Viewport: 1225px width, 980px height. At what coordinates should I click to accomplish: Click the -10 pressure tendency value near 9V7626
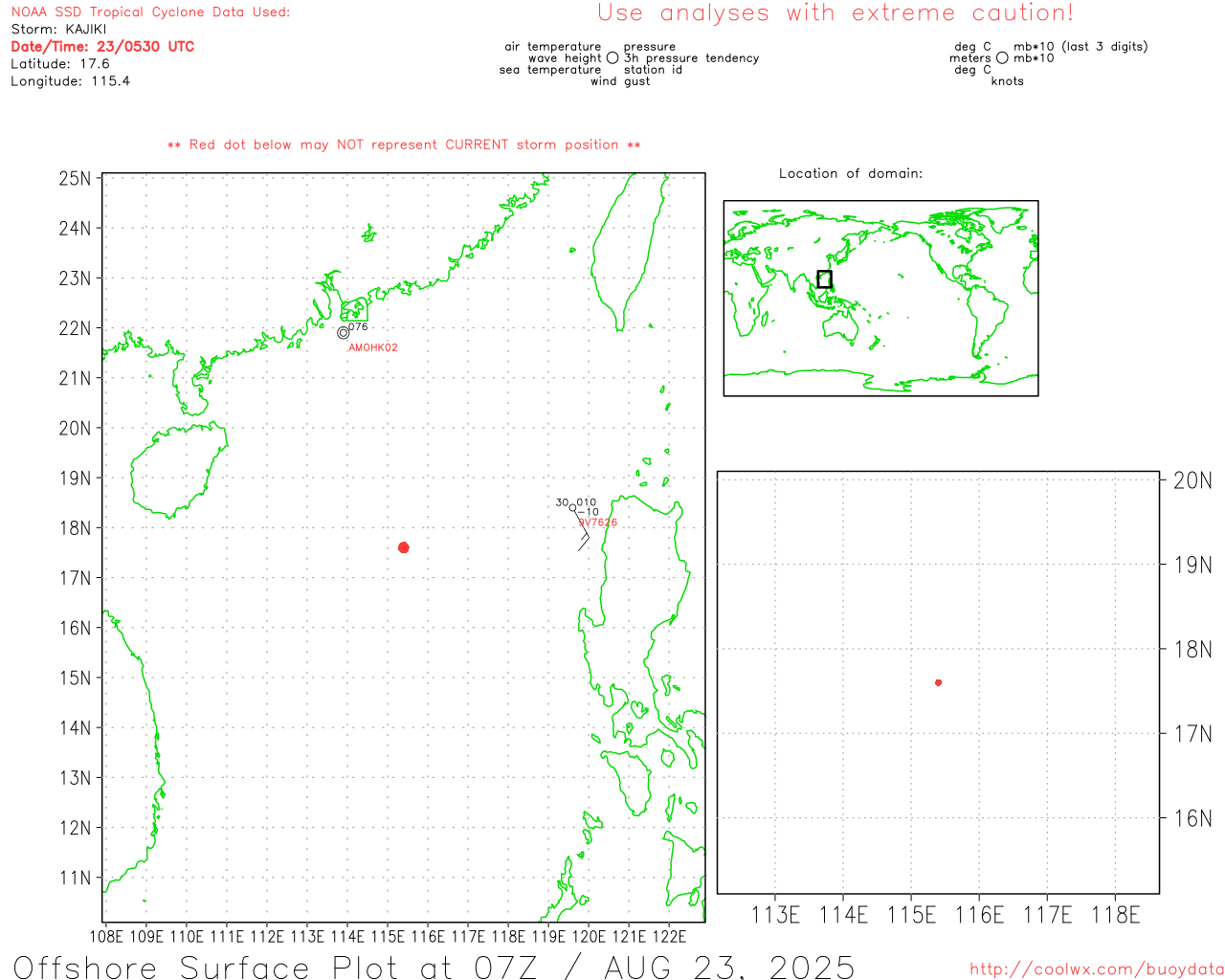[x=589, y=513]
